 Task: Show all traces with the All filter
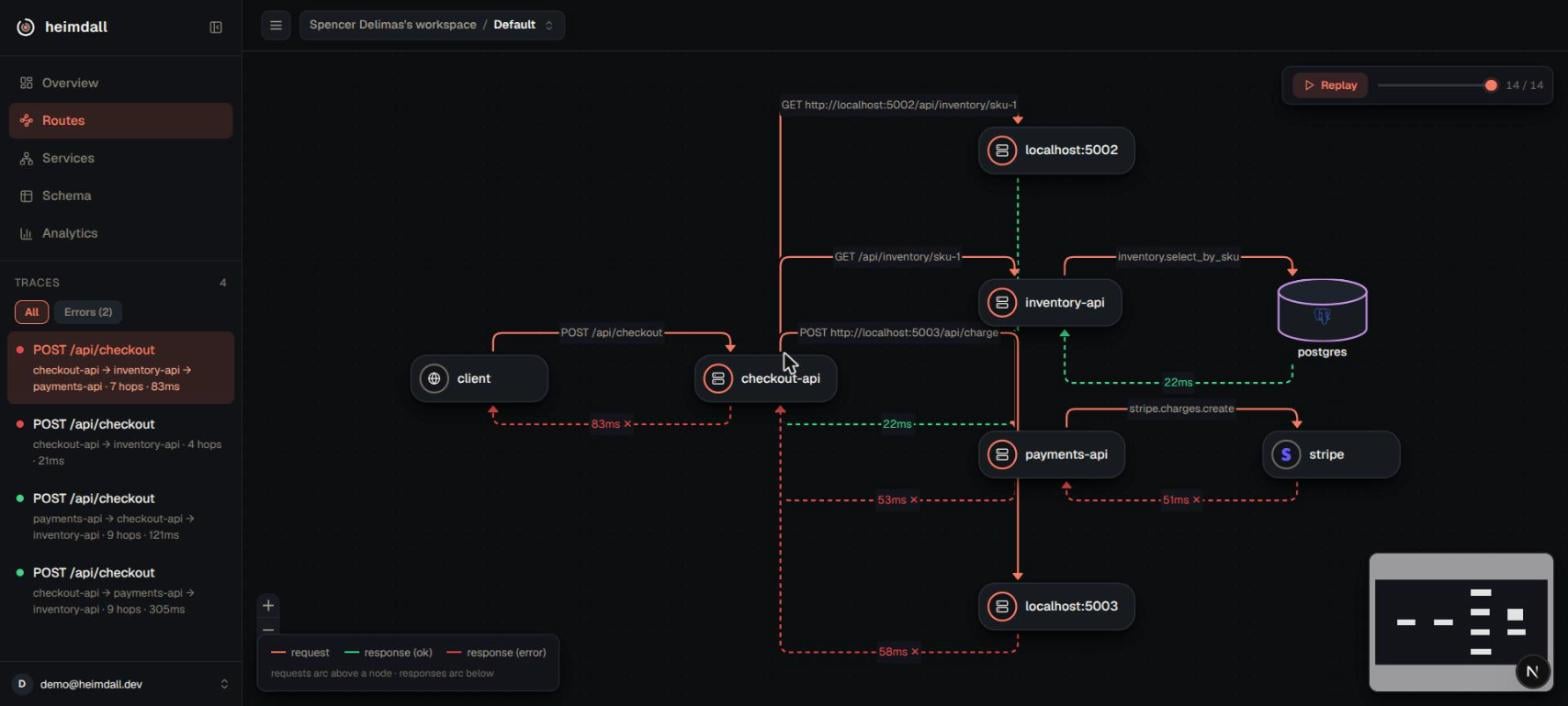[x=32, y=312]
